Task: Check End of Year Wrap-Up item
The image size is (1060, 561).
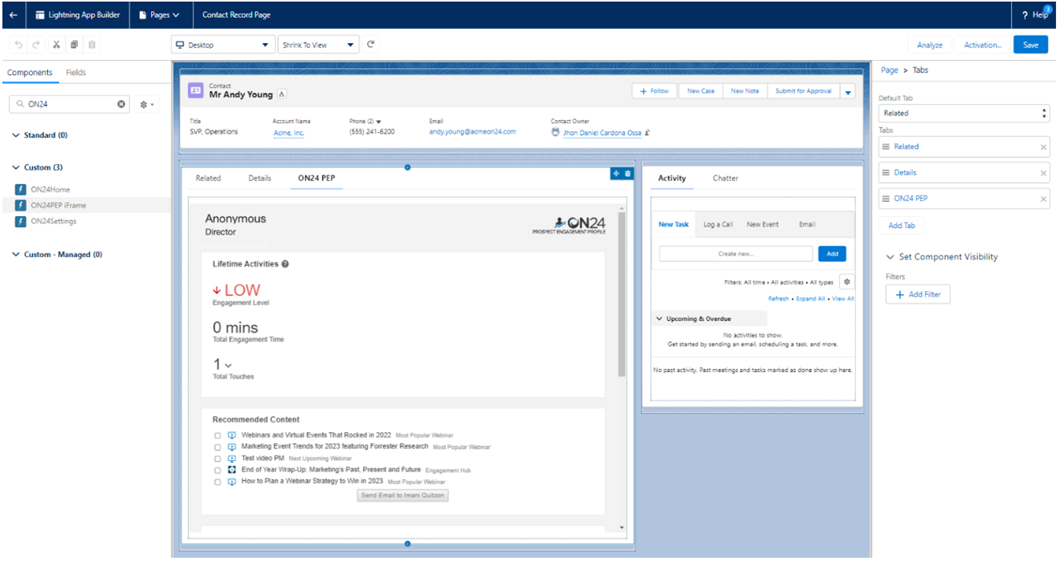Action: point(218,470)
